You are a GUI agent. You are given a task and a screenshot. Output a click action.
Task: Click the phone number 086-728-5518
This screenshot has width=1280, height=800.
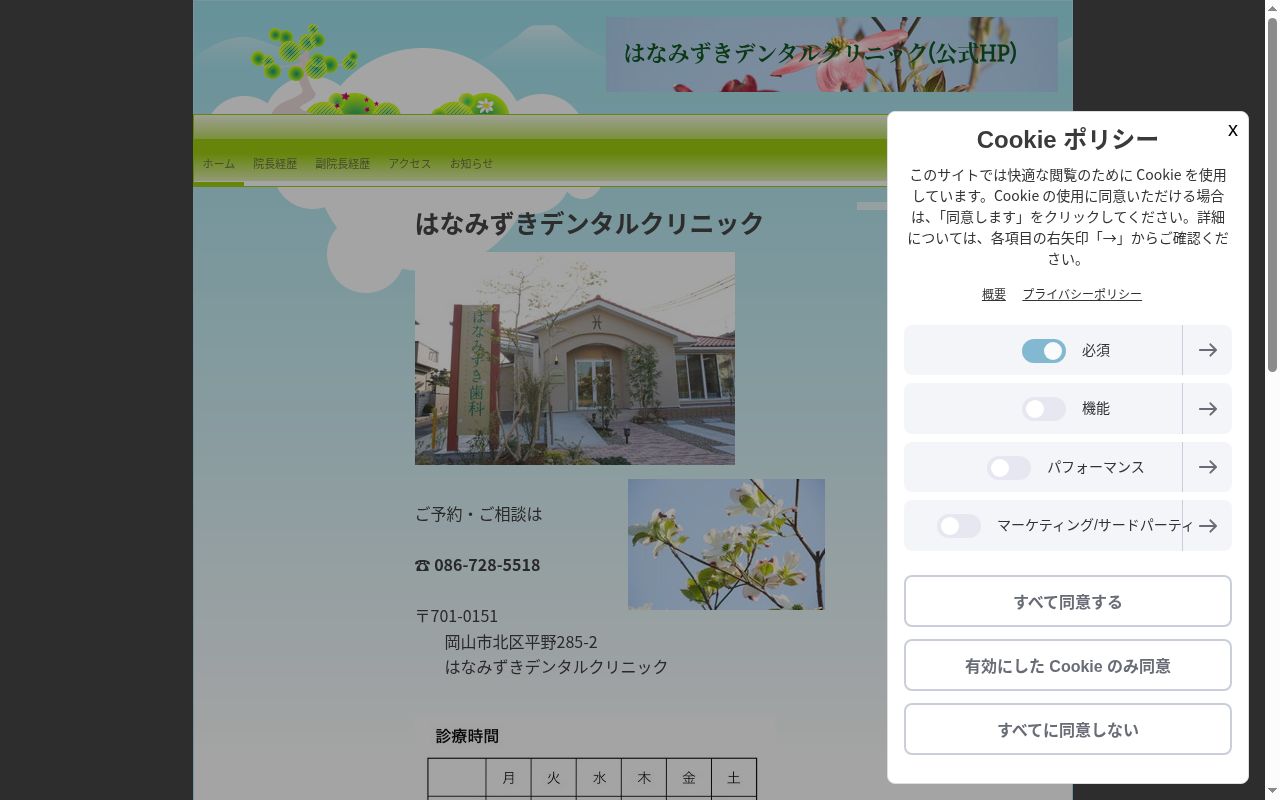(486, 565)
